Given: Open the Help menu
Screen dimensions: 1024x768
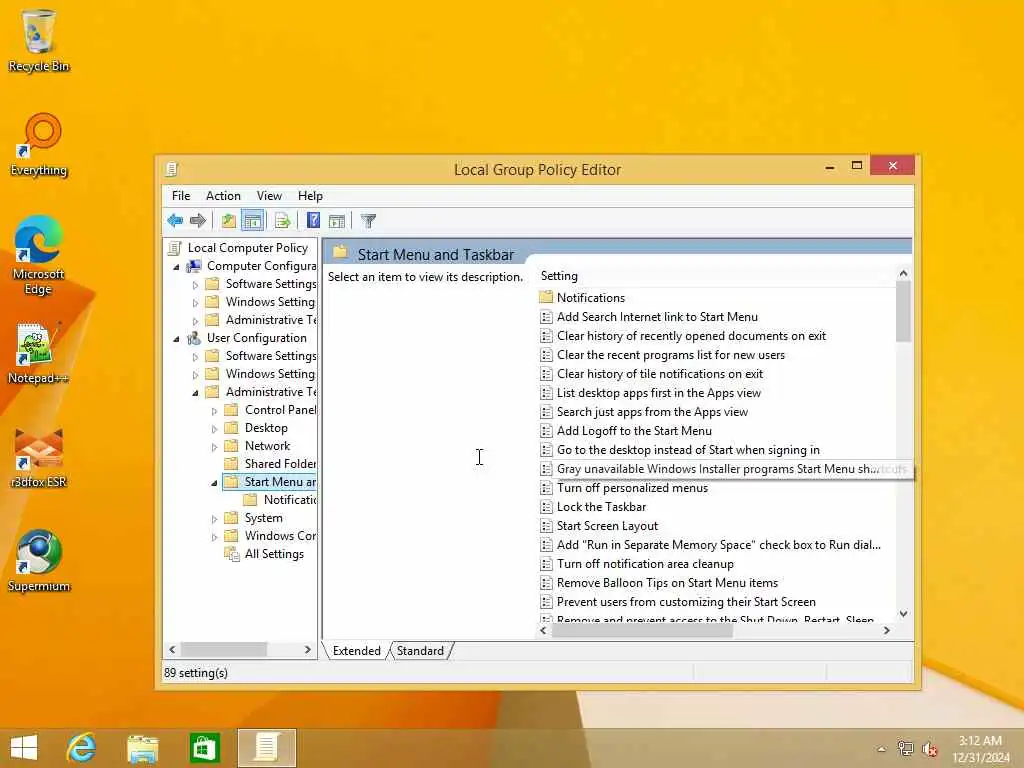Looking at the screenshot, I should (310, 196).
